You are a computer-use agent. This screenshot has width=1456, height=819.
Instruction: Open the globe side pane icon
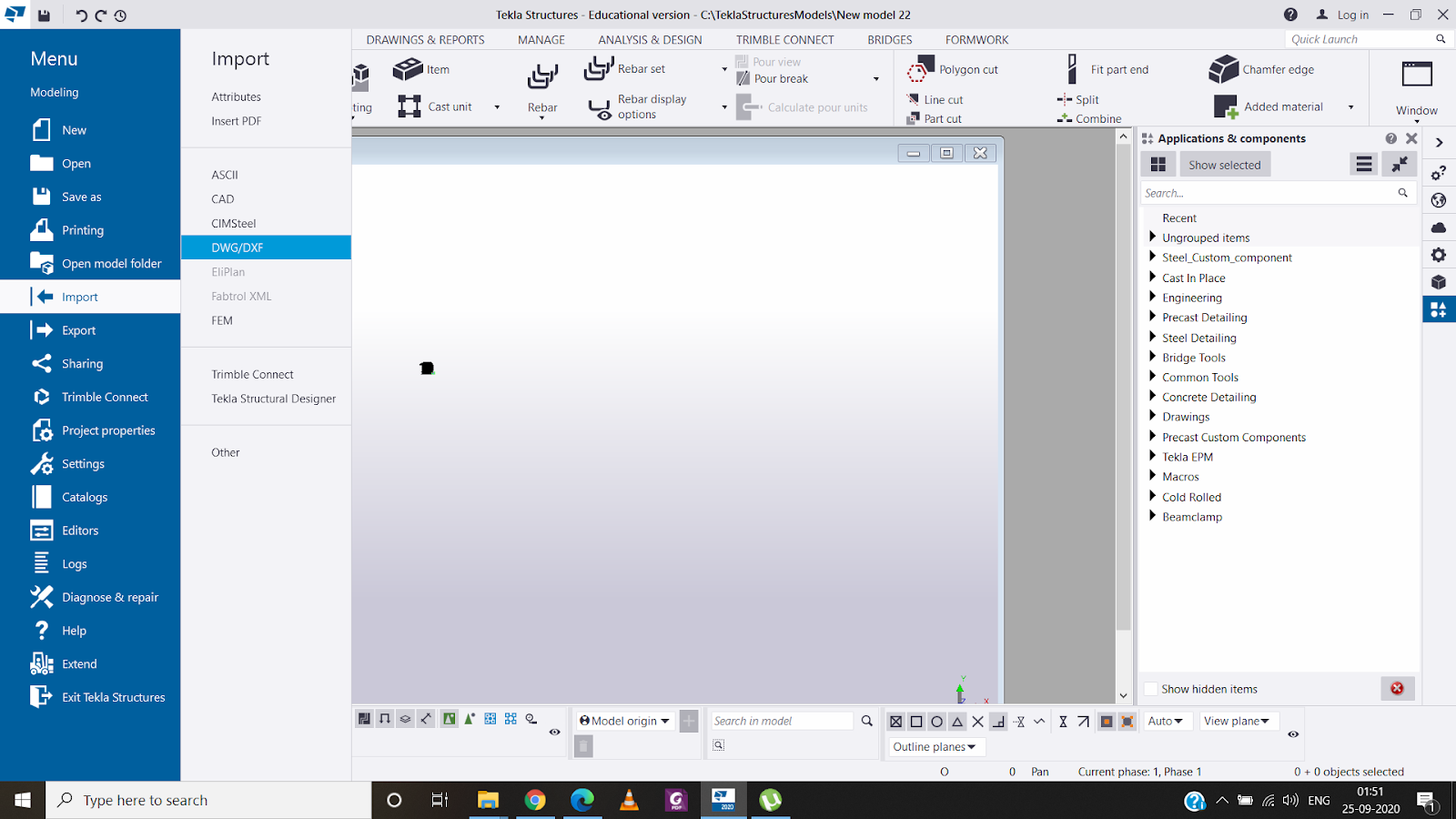pos(1439,200)
